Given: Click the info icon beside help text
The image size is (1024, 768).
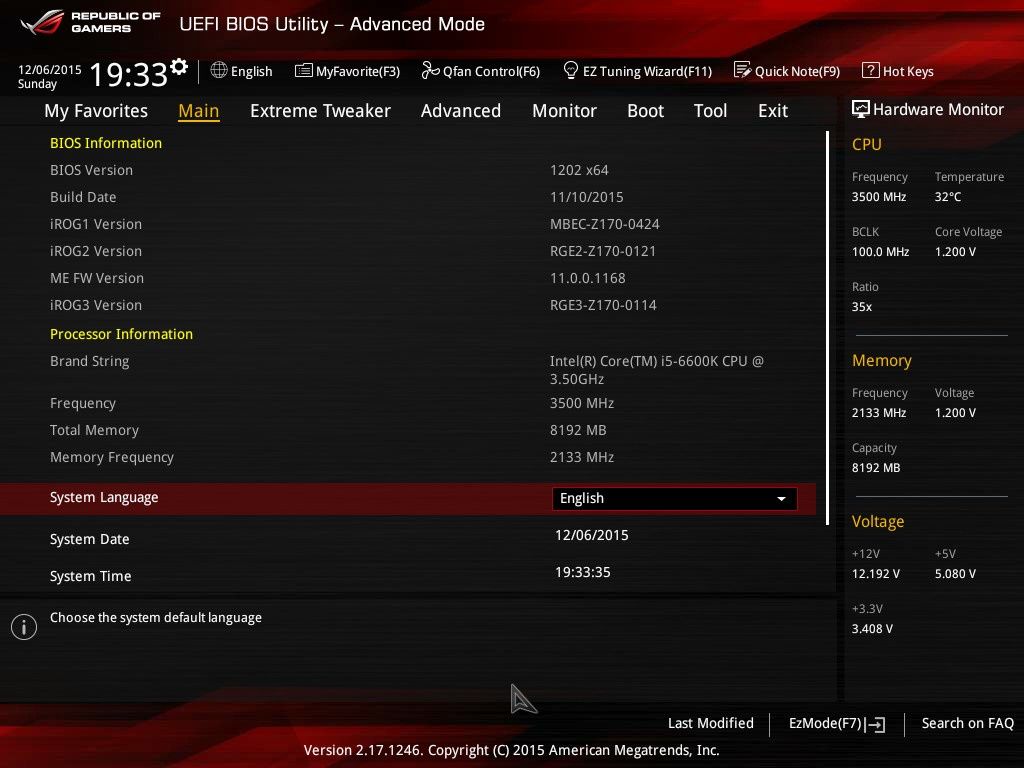Looking at the screenshot, I should tap(24, 627).
